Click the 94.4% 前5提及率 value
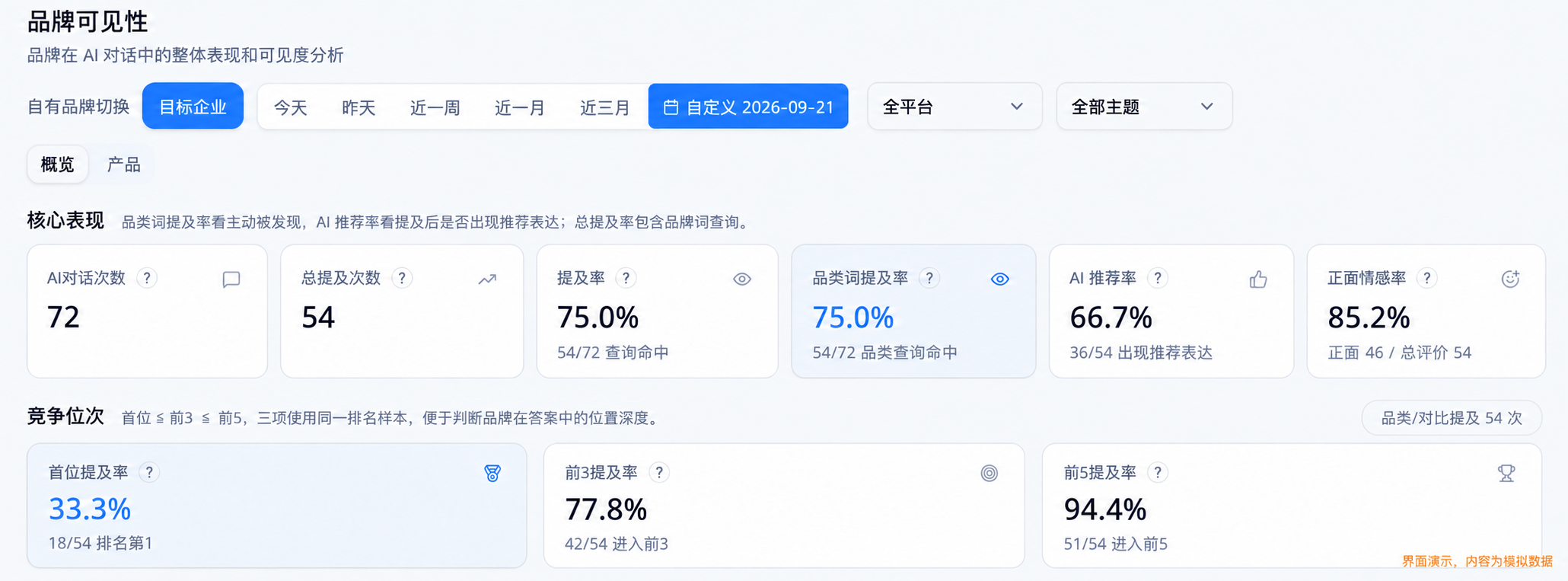The width and height of the screenshot is (1568, 581). 1105,509
